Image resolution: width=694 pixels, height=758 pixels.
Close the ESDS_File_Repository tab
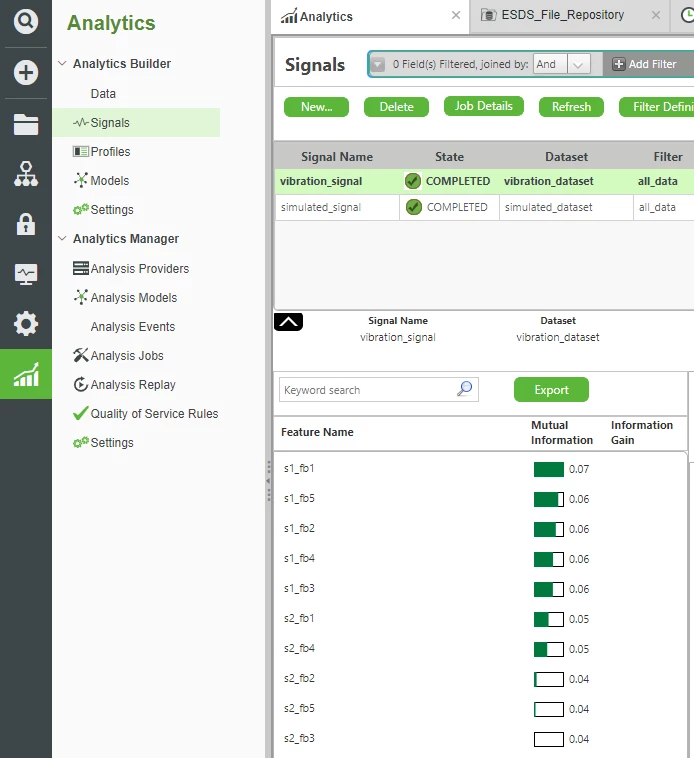pos(656,15)
